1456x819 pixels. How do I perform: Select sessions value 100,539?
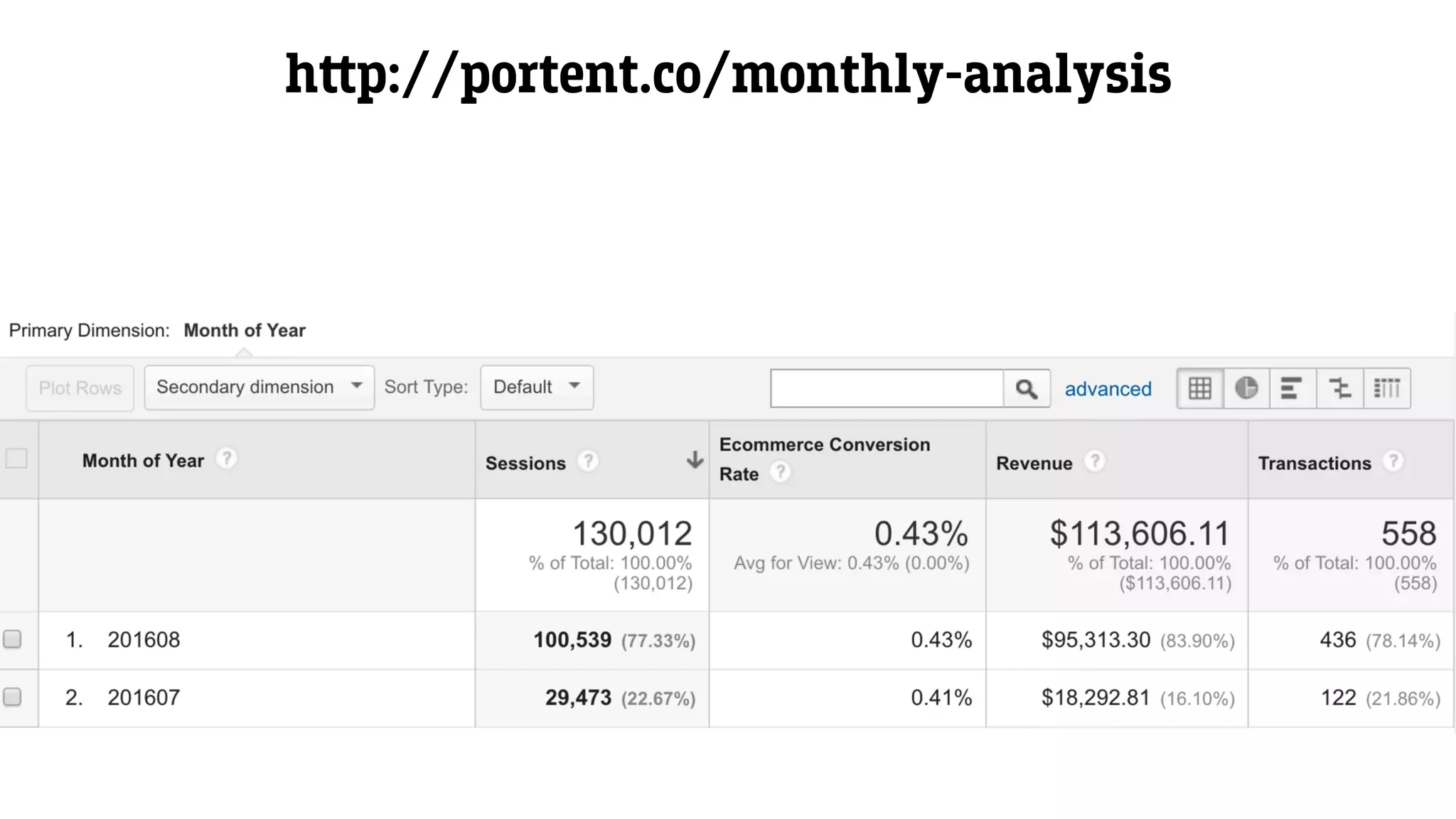(x=572, y=640)
